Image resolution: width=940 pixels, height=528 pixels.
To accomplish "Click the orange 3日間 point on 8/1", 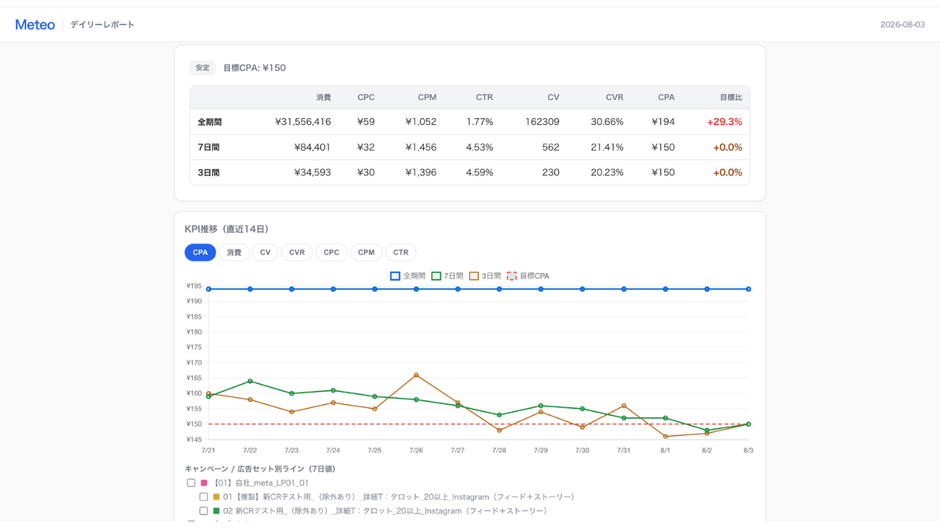I will 665,436.
